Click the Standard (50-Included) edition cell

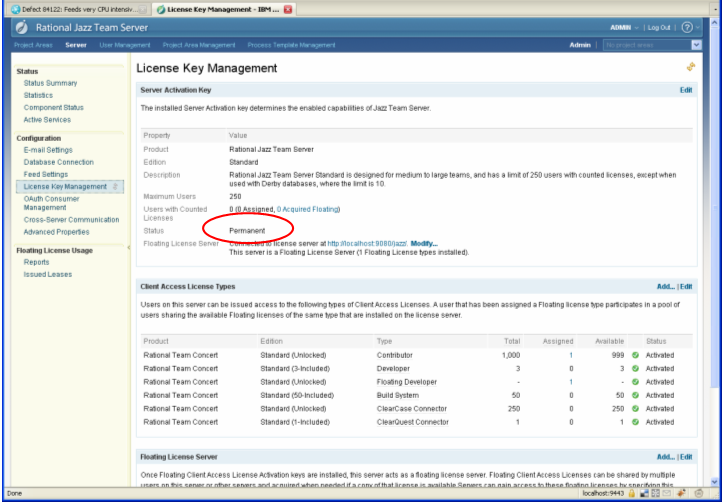click(x=297, y=396)
